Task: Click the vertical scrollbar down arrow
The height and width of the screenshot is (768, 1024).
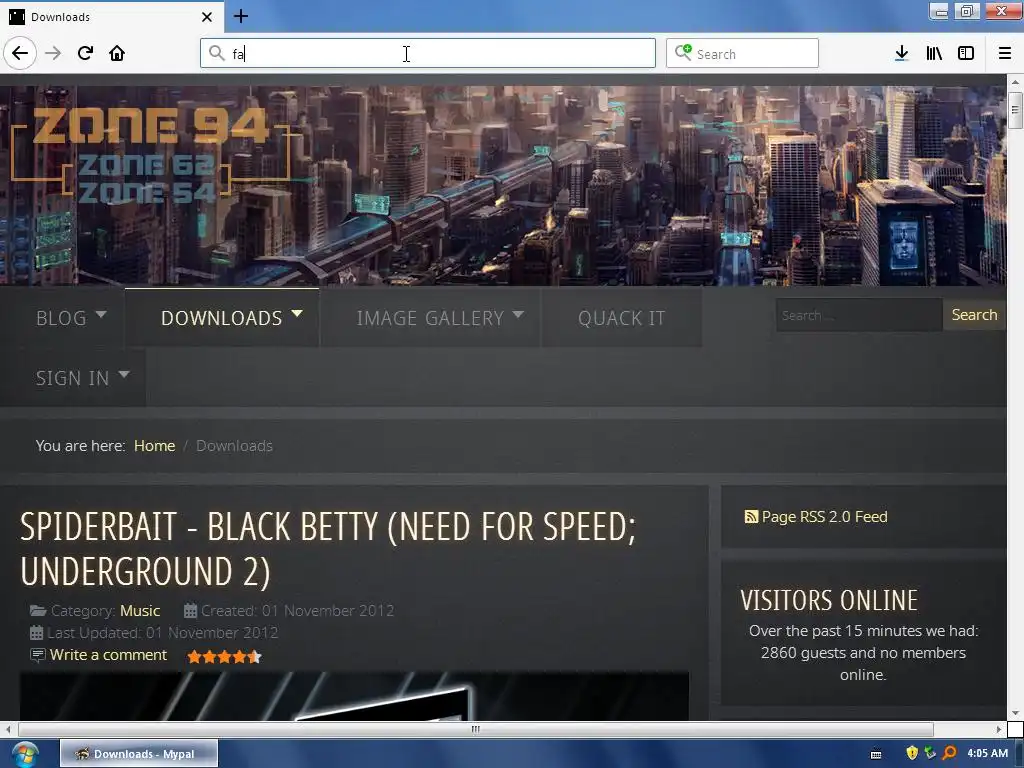Action: (x=1015, y=713)
